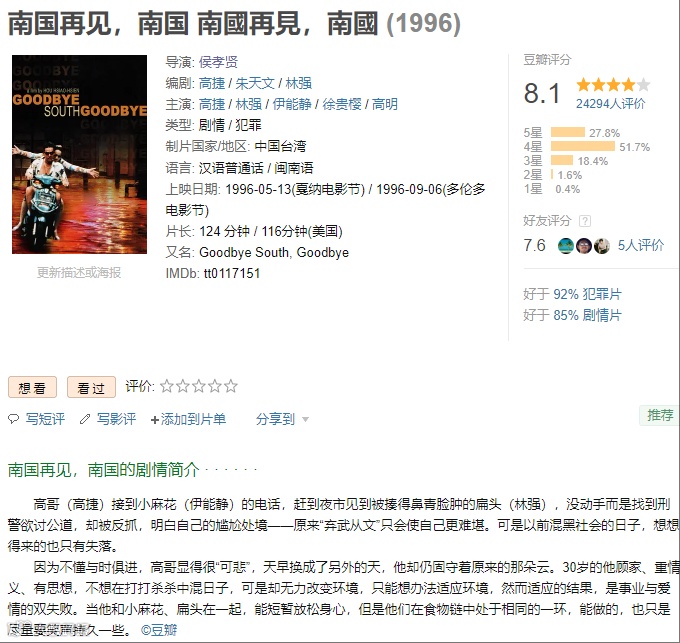Click the 推荐 button

tap(660, 415)
